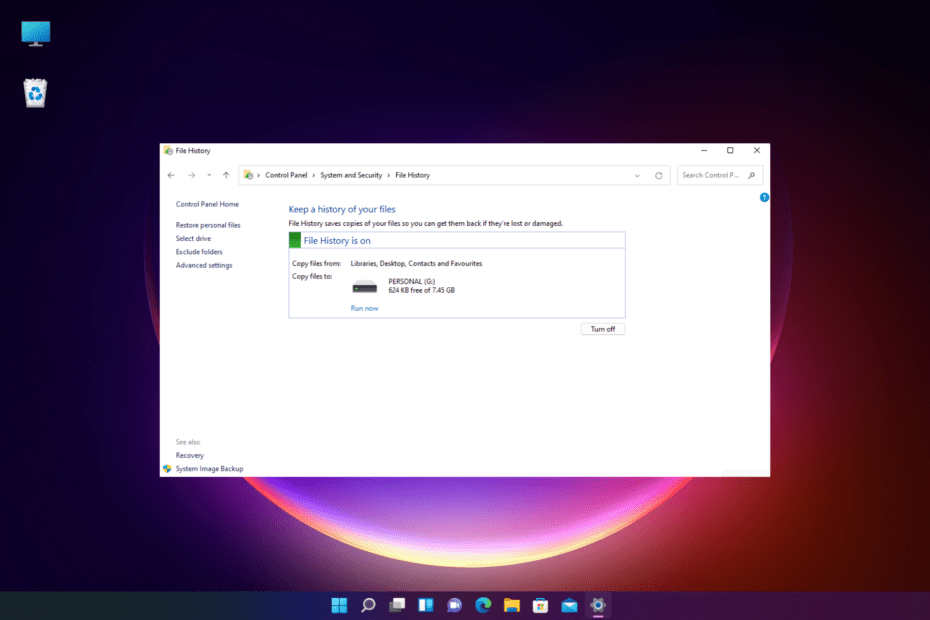
Task: Click the Up one level arrow
Action: click(x=226, y=175)
